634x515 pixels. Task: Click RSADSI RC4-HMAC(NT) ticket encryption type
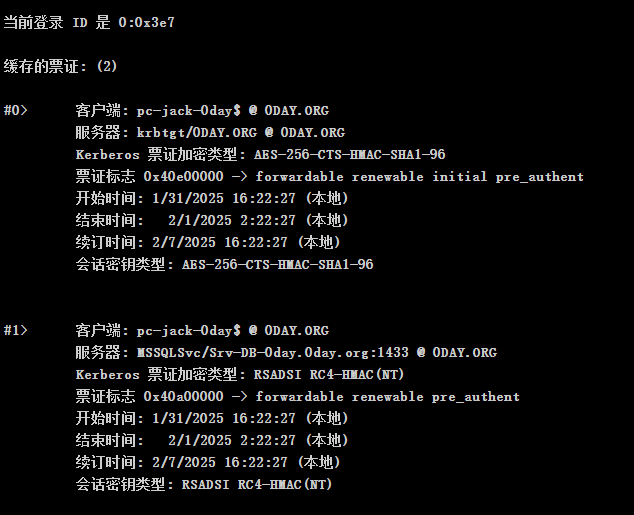(x=329, y=374)
